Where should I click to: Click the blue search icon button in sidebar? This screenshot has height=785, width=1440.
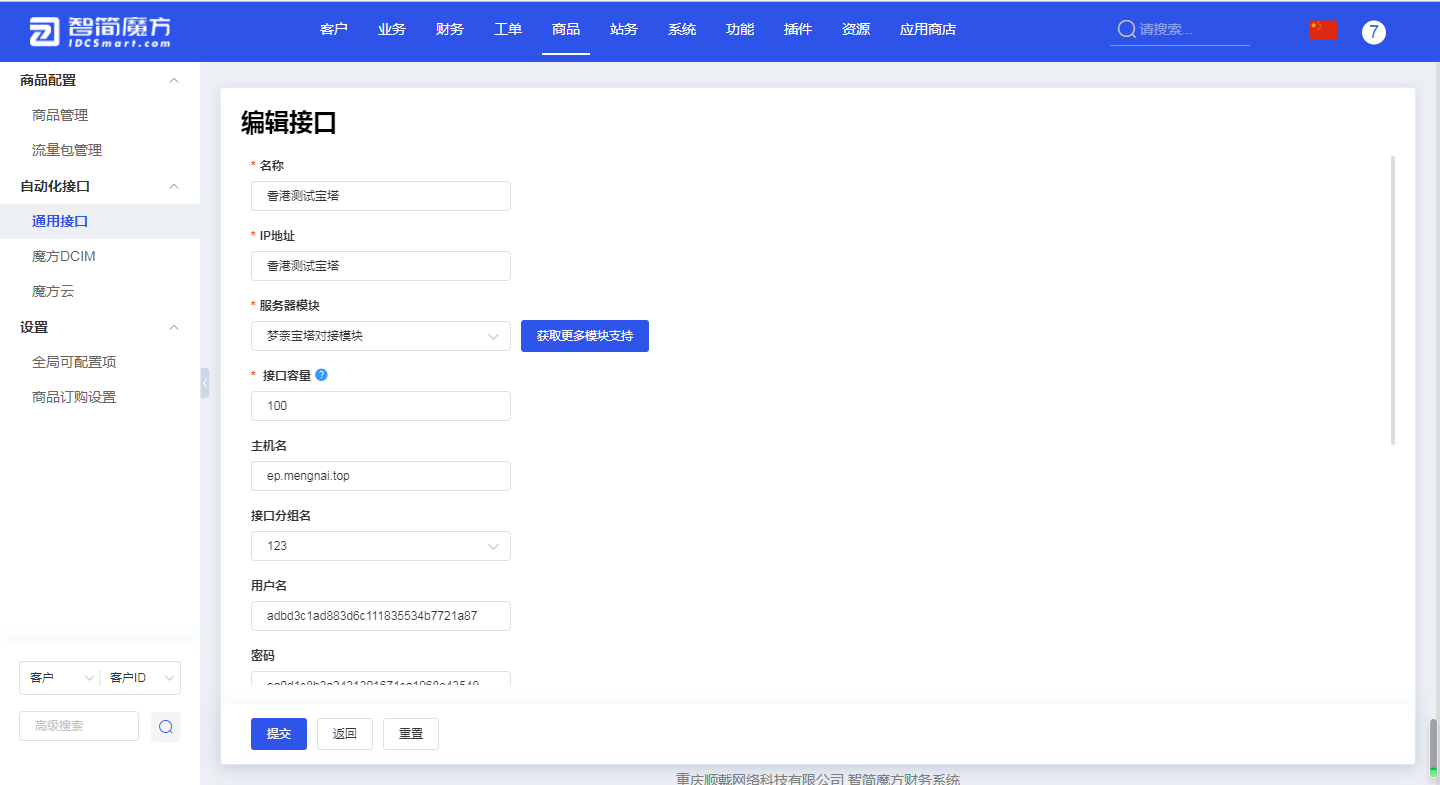pyautogui.click(x=166, y=727)
